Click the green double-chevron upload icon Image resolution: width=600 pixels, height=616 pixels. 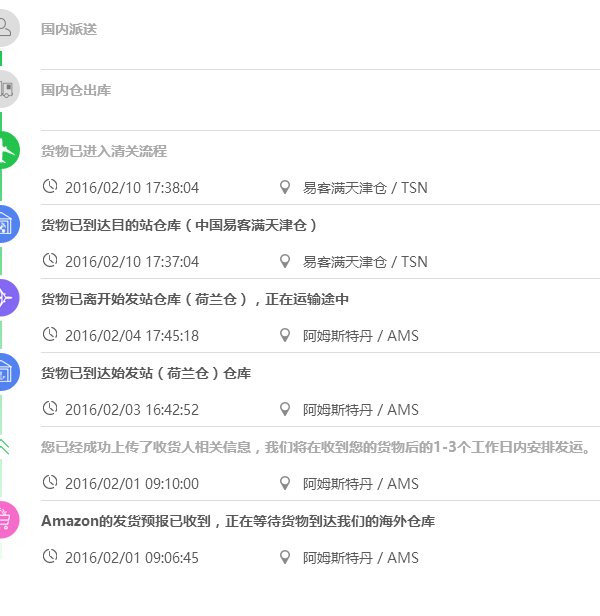click(x=5, y=446)
